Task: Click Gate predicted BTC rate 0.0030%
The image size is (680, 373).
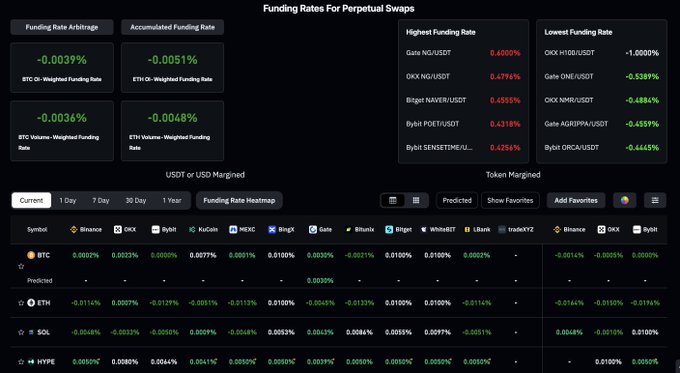Action: [x=320, y=281]
